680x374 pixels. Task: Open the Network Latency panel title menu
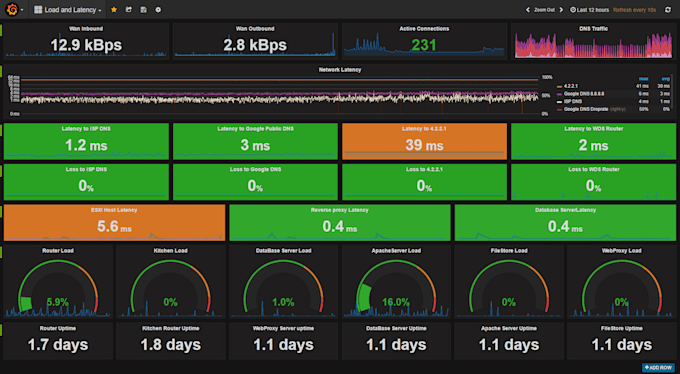tap(340, 69)
